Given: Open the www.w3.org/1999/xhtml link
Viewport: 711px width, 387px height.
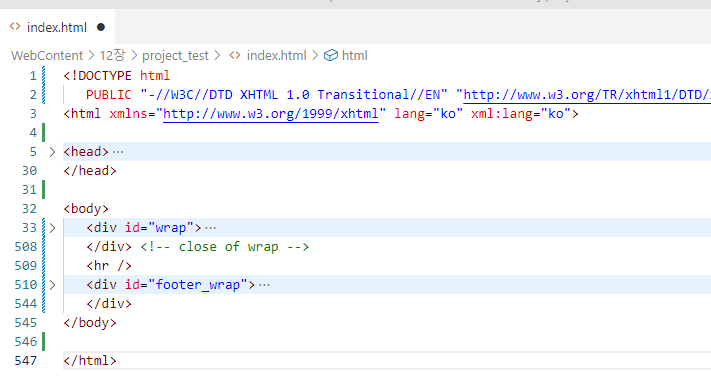Looking at the screenshot, I should 270,113.
